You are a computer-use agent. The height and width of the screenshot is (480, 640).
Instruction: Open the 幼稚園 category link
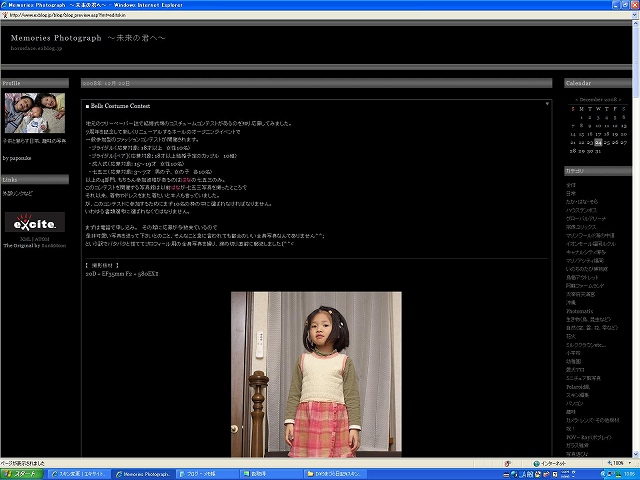pos(573,361)
